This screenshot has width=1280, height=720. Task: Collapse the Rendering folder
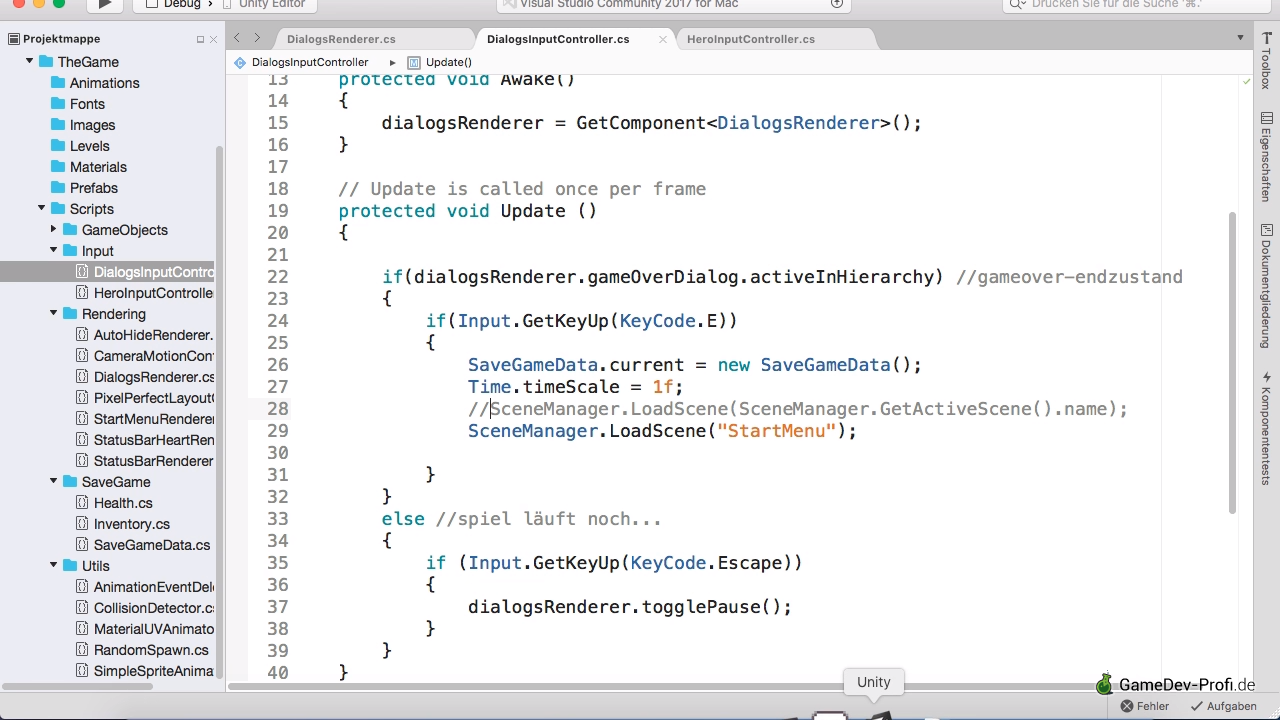pos(54,314)
